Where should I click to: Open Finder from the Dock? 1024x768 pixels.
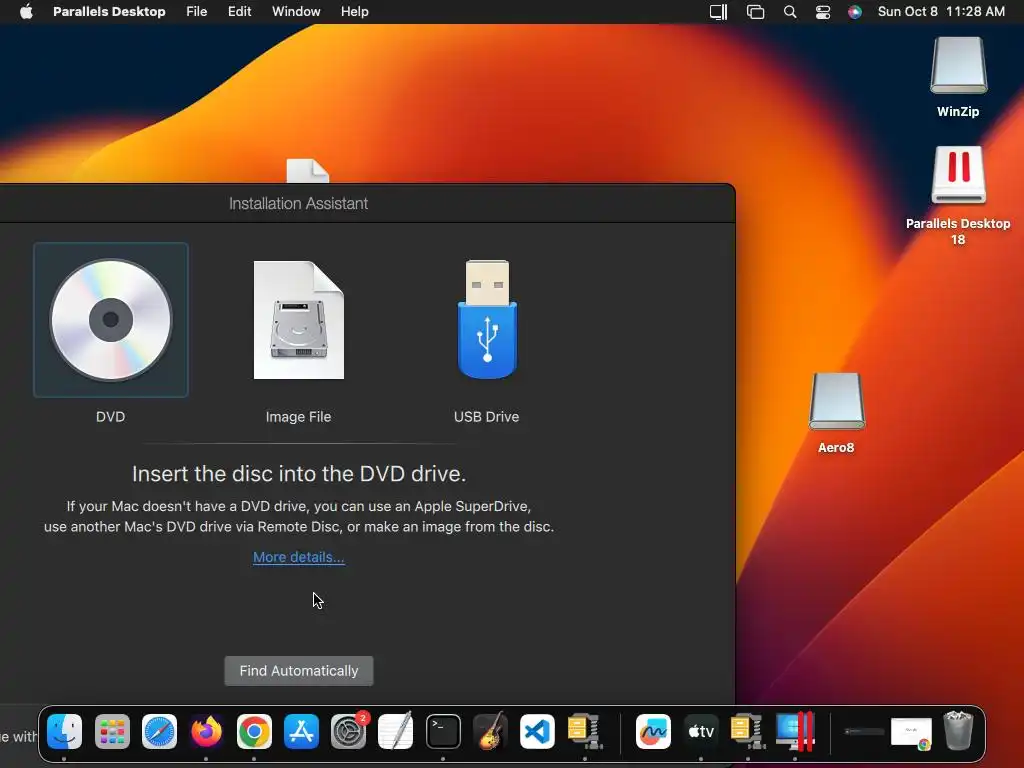65,731
